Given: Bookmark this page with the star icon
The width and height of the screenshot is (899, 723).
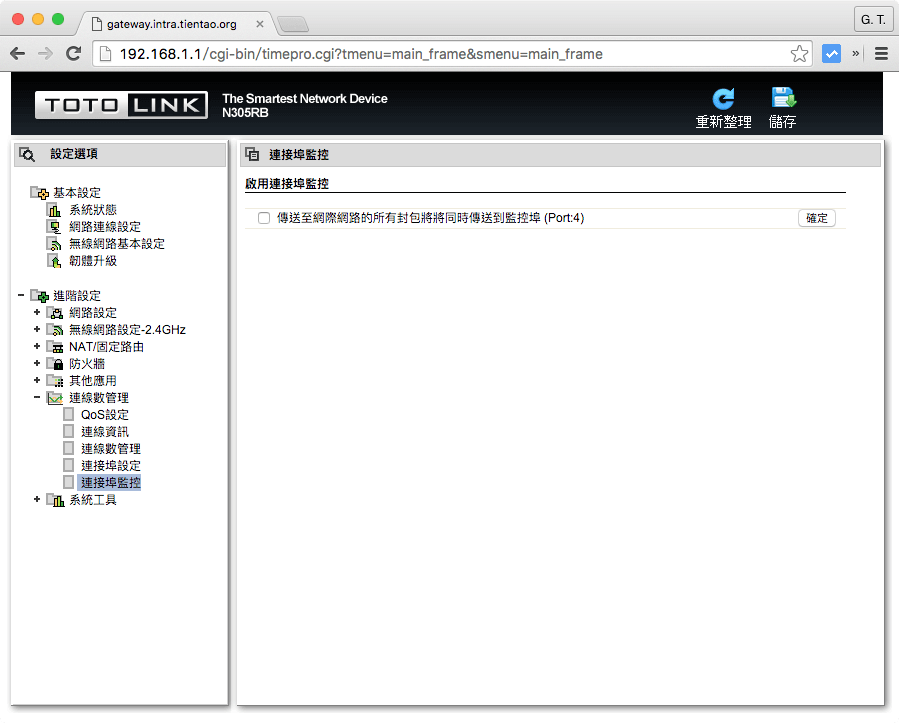Looking at the screenshot, I should click(799, 54).
